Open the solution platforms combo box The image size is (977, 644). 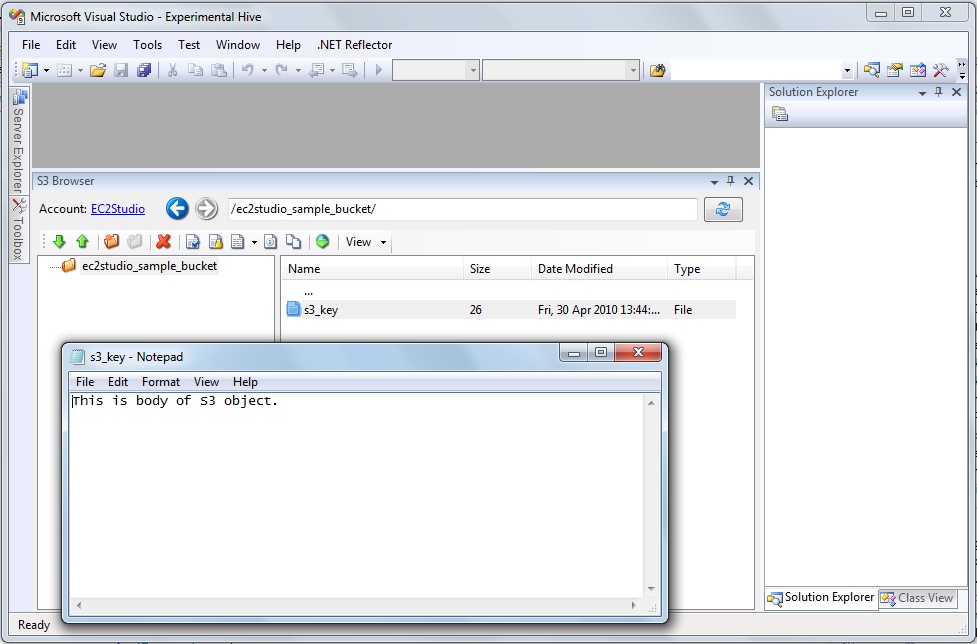pyautogui.click(x=561, y=70)
